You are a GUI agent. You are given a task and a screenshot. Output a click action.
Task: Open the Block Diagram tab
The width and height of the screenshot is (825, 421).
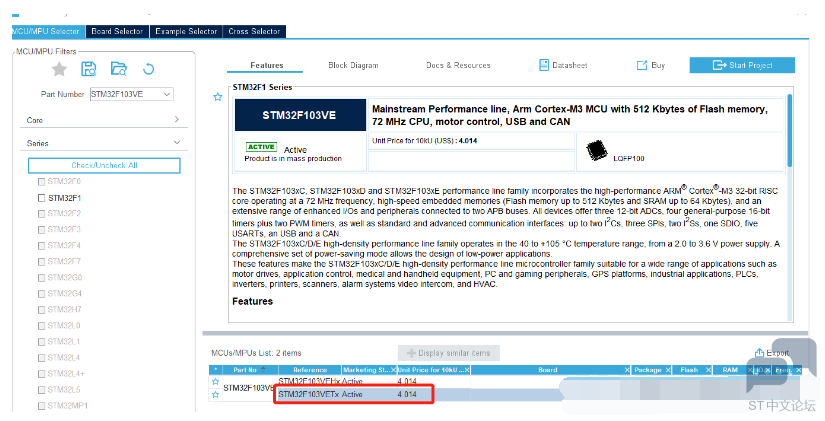pos(353,65)
